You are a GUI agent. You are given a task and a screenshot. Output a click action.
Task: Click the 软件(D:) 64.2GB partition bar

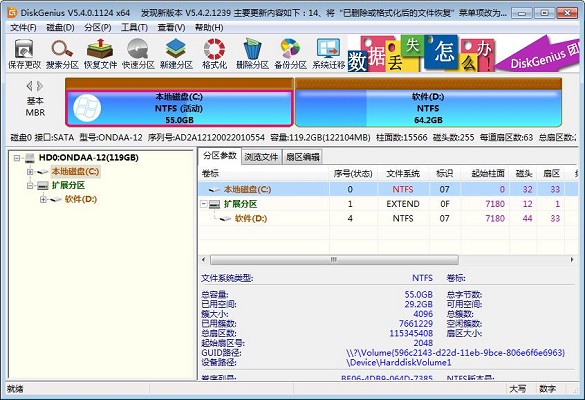(x=428, y=108)
